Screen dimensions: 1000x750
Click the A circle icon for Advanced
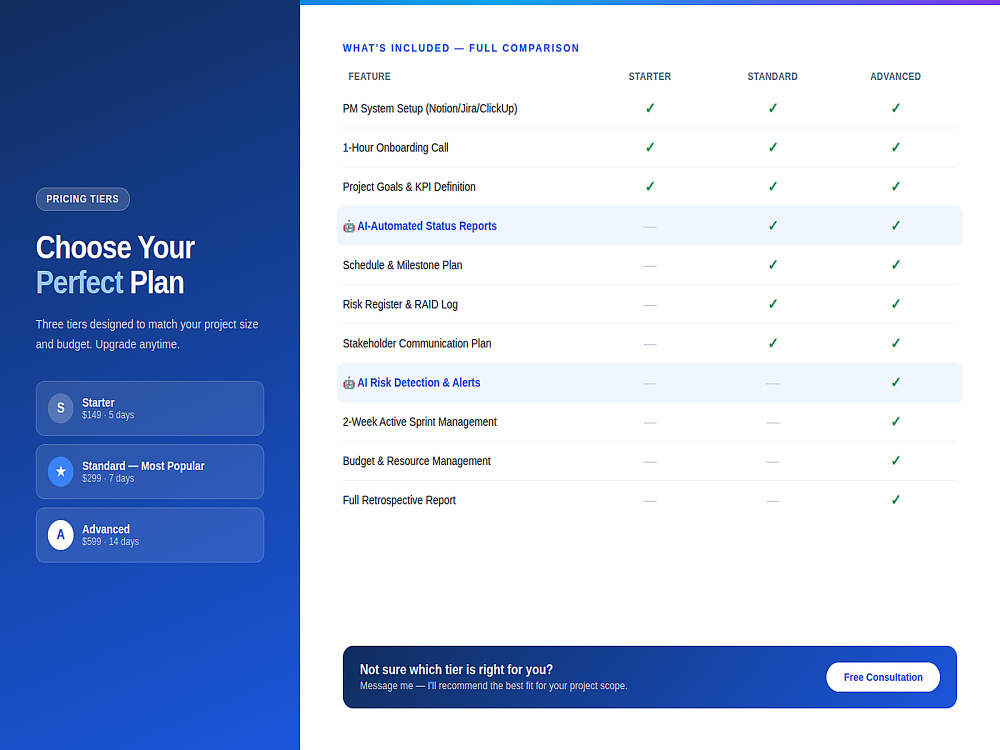click(x=61, y=534)
